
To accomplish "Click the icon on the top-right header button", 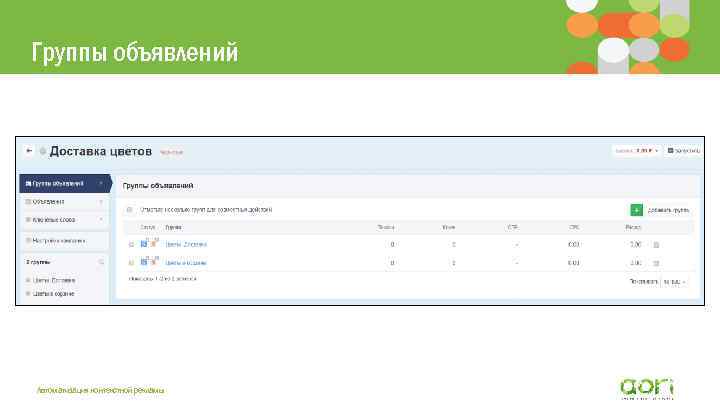I will 670,151.
